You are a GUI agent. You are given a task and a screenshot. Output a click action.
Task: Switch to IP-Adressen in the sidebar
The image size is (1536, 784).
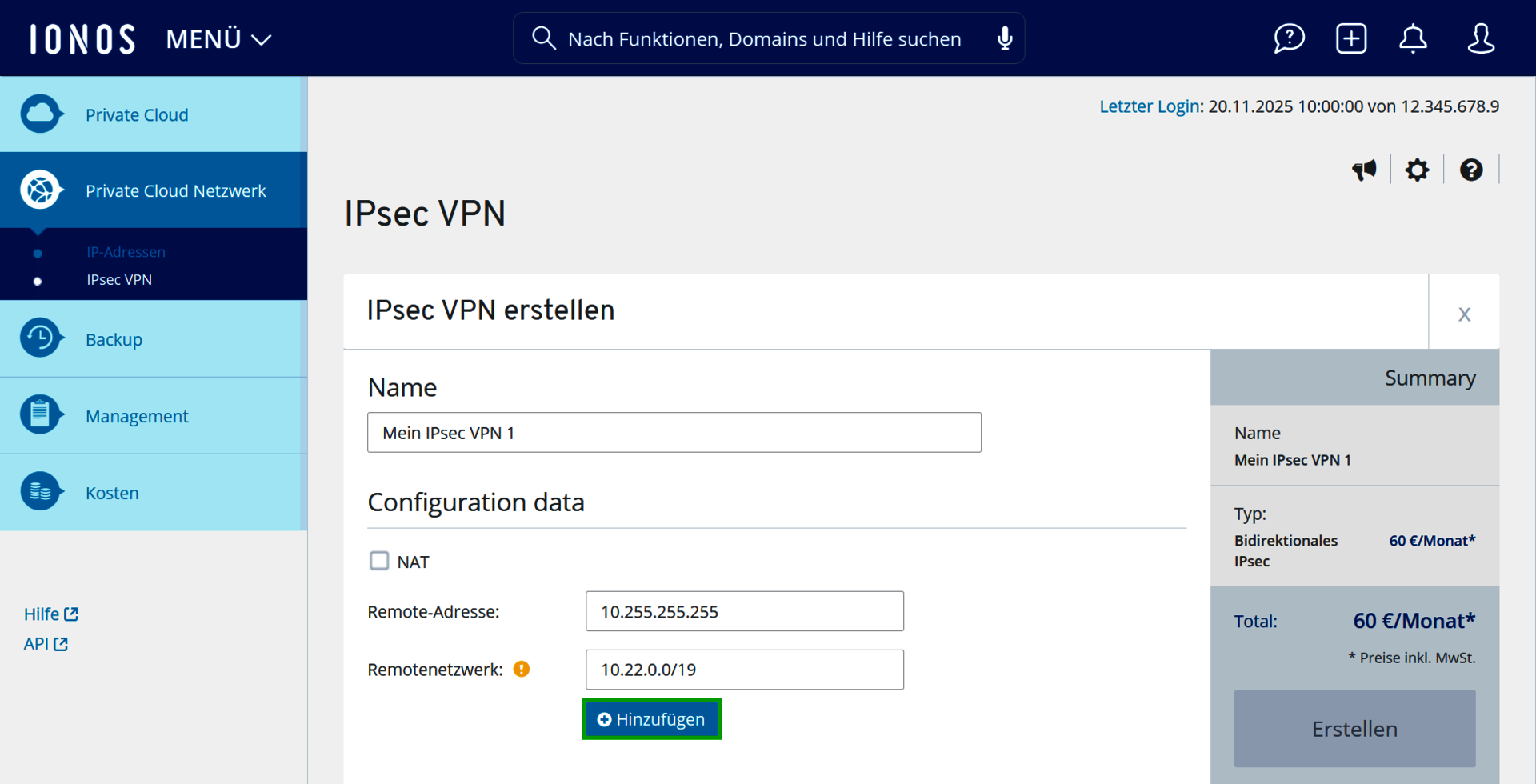(x=126, y=251)
